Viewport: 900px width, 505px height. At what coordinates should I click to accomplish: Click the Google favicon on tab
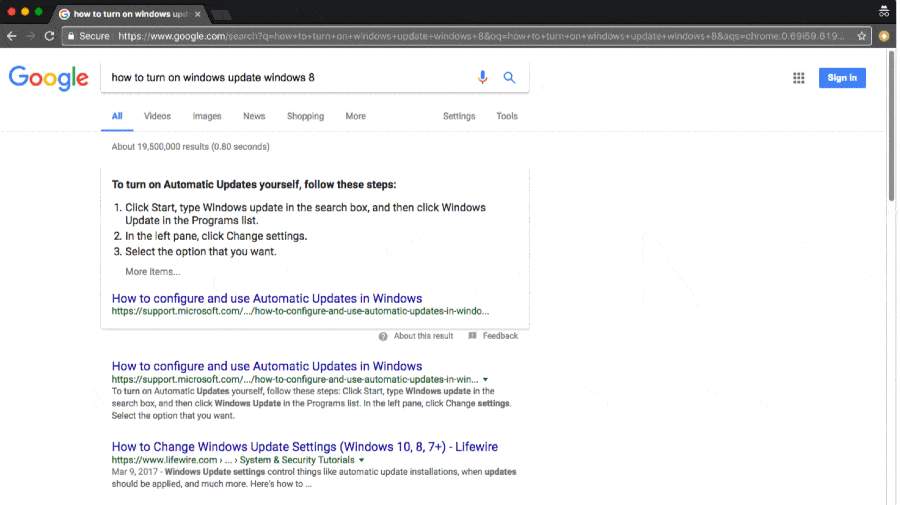64,14
